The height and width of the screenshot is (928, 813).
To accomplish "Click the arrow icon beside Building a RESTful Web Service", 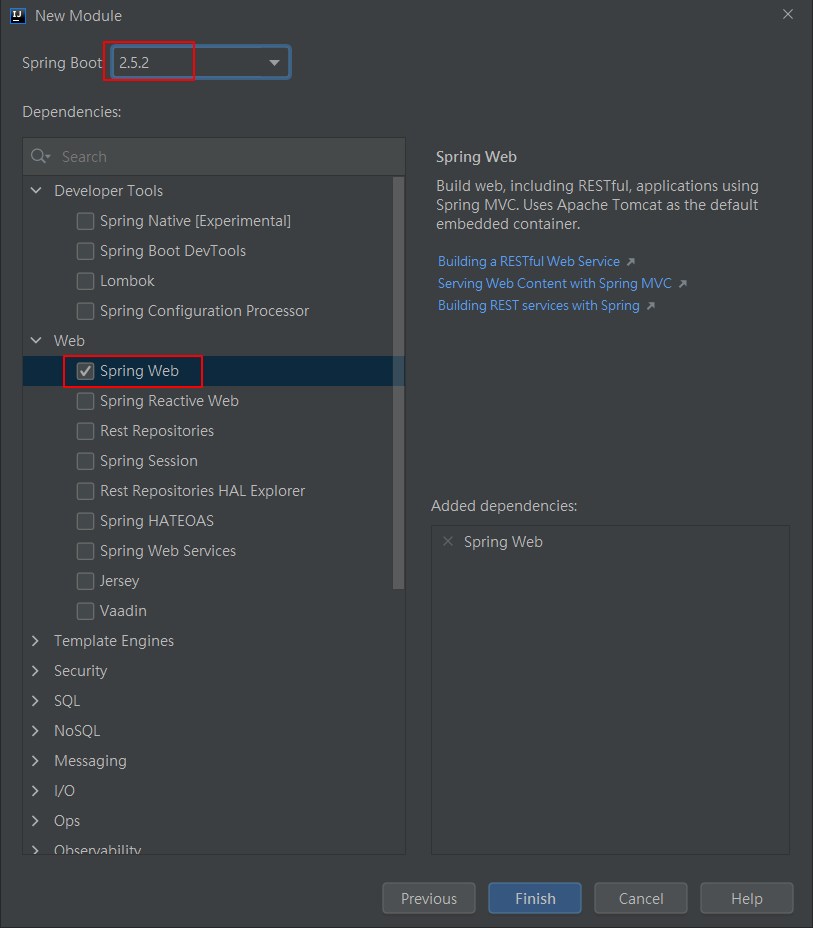I will click(x=631, y=262).
